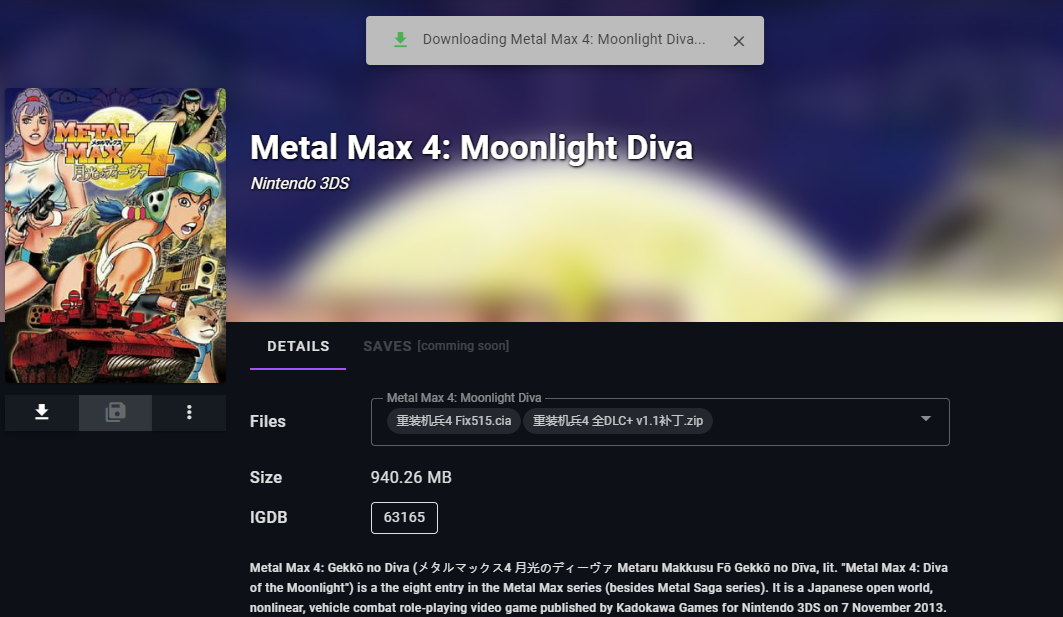Click the Downloading Metal Max 4 notification text
The width and height of the screenshot is (1063, 617).
pyautogui.click(x=564, y=40)
